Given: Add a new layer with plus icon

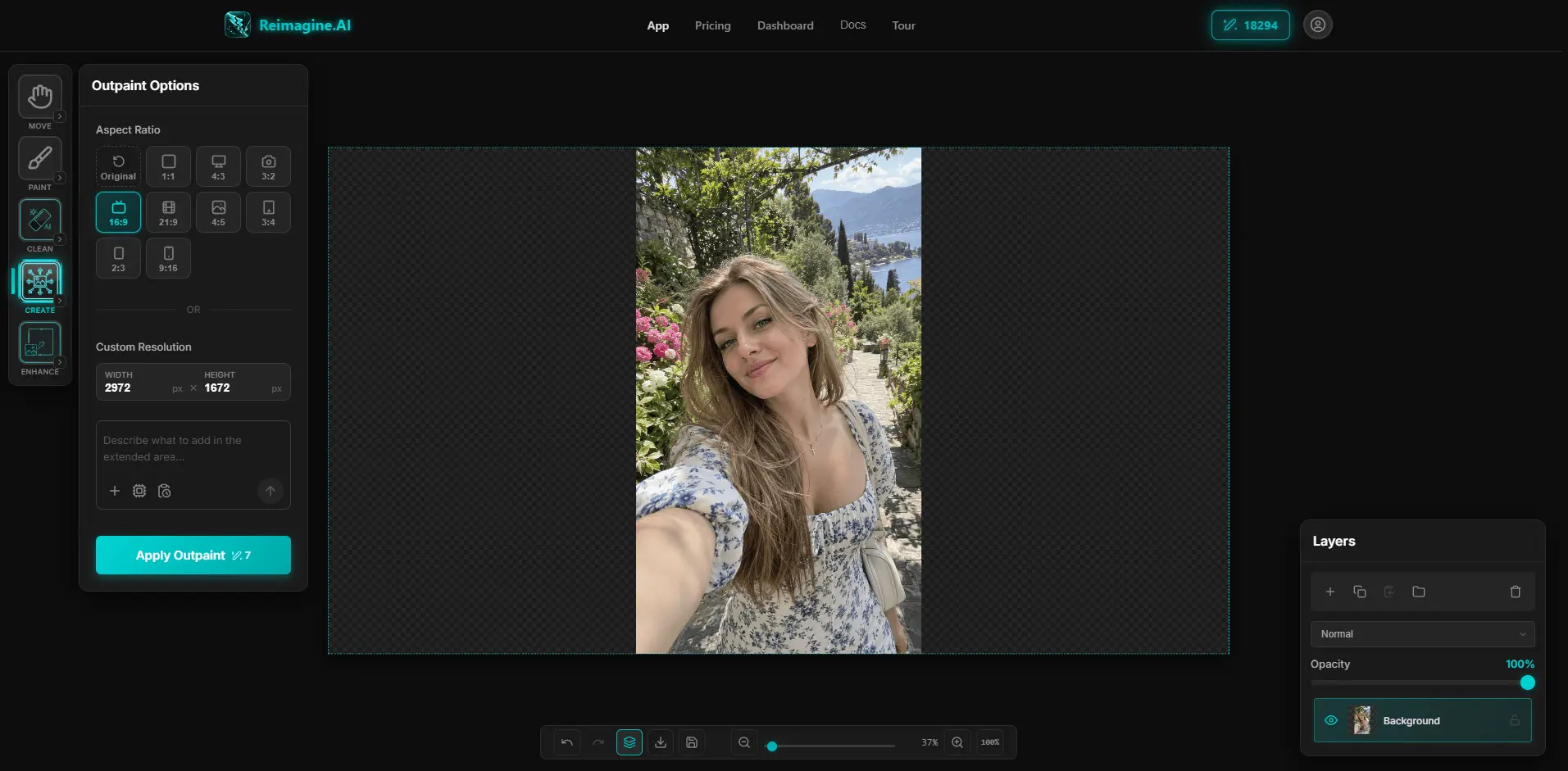Looking at the screenshot, I should [x=1330, y=592].
